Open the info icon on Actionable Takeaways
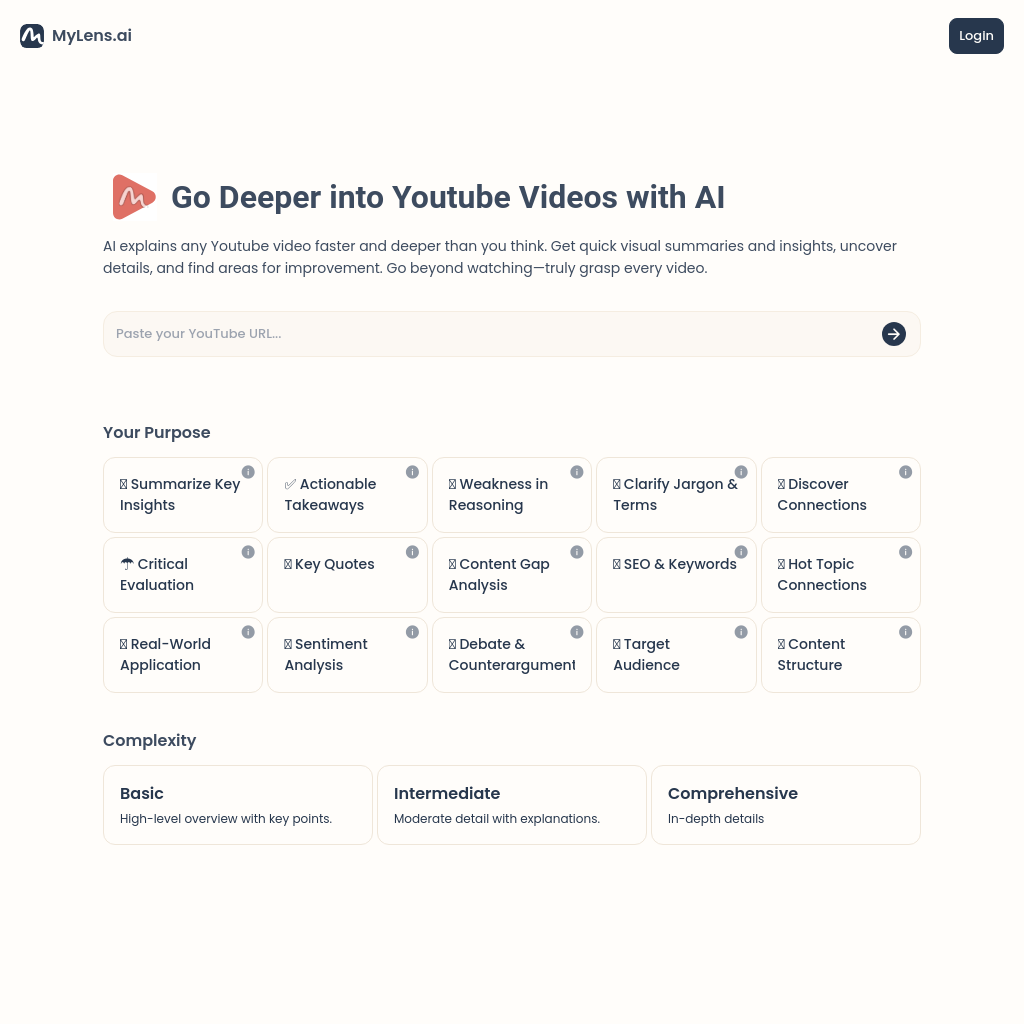1024x1024 pixels. pos(412,472)
